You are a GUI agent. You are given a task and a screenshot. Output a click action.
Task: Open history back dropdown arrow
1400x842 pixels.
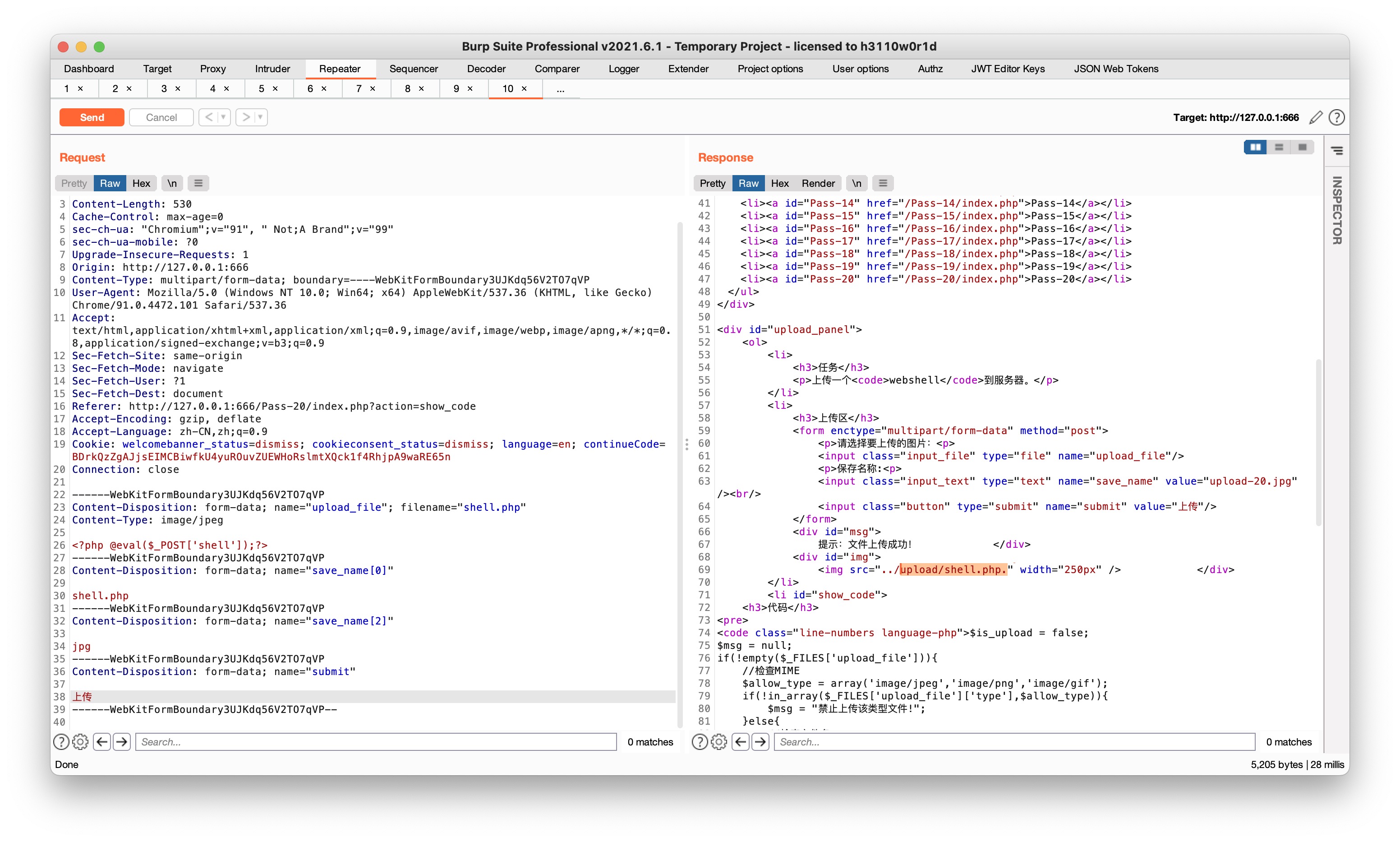tap(223, 117)
